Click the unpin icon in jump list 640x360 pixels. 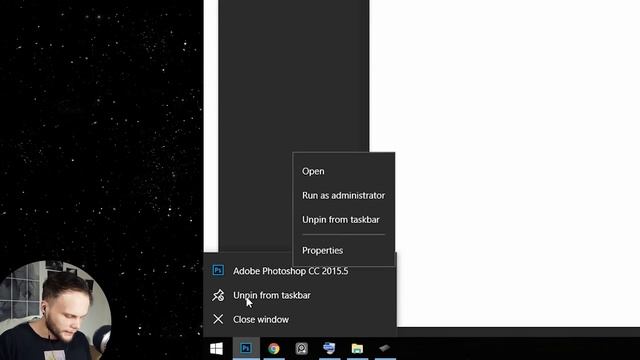click(218, 295)
